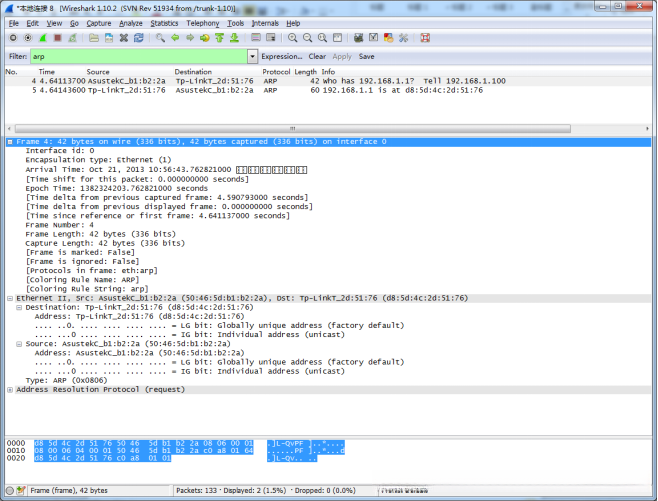The image size is (658, 501).
Task: Click the go to first packet icon
Action: pyautogui.click(x=219, y=38)
